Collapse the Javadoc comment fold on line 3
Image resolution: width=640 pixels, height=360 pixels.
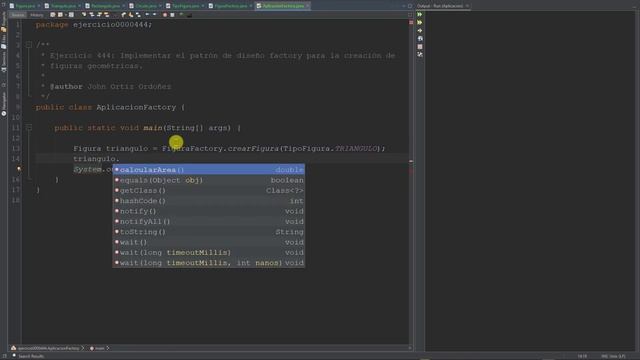pyautogui.click(x=29, y=45)
